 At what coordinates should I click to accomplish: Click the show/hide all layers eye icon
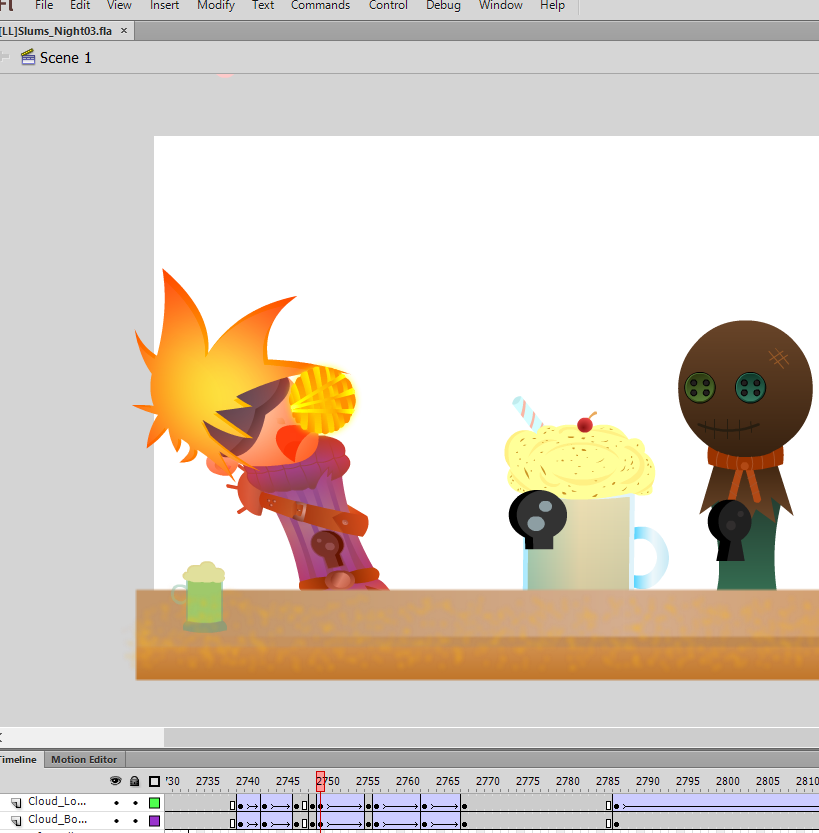tap(116, 781)
